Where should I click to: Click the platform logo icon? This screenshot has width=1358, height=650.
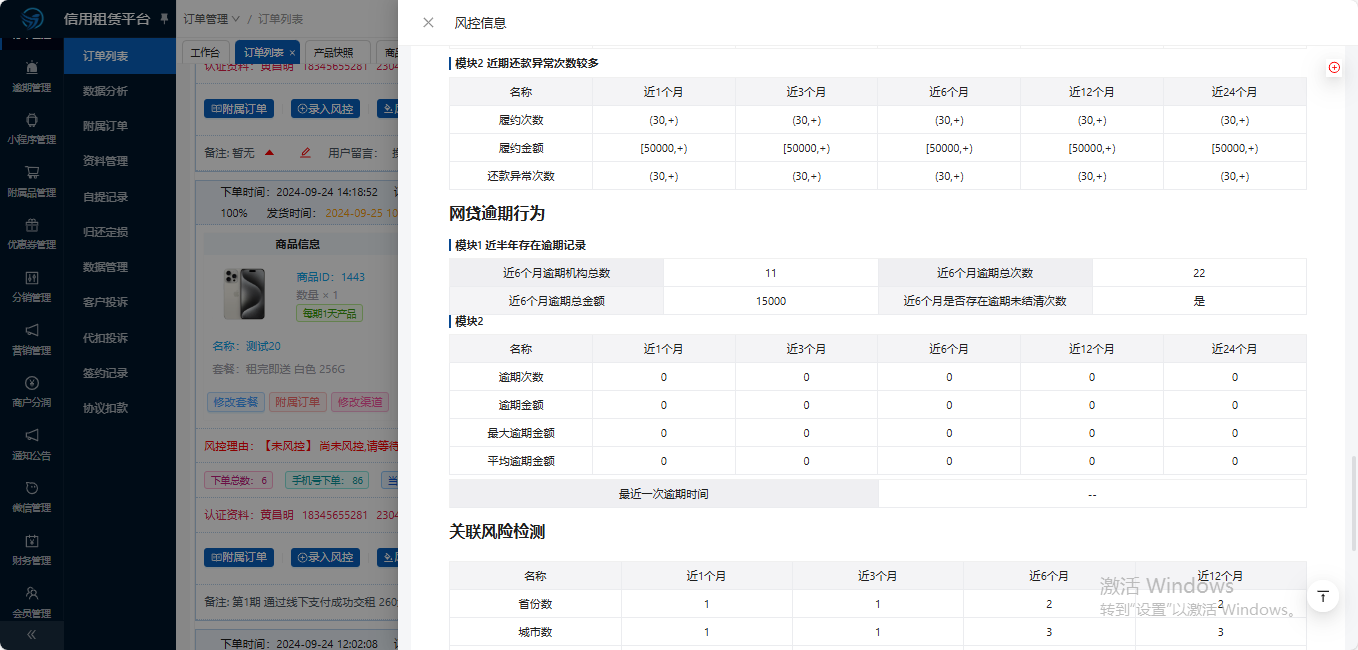click(32, 19)
